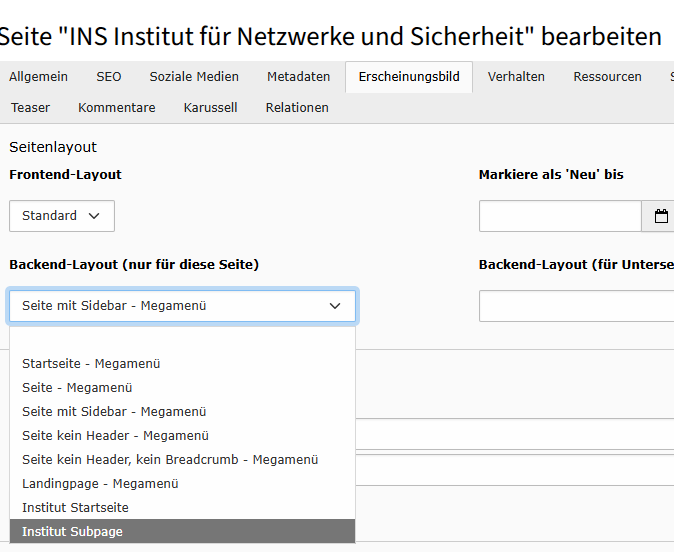
Task: Open the Frontend-Layout Standard dropdown
Action: [x=62, y=216]
